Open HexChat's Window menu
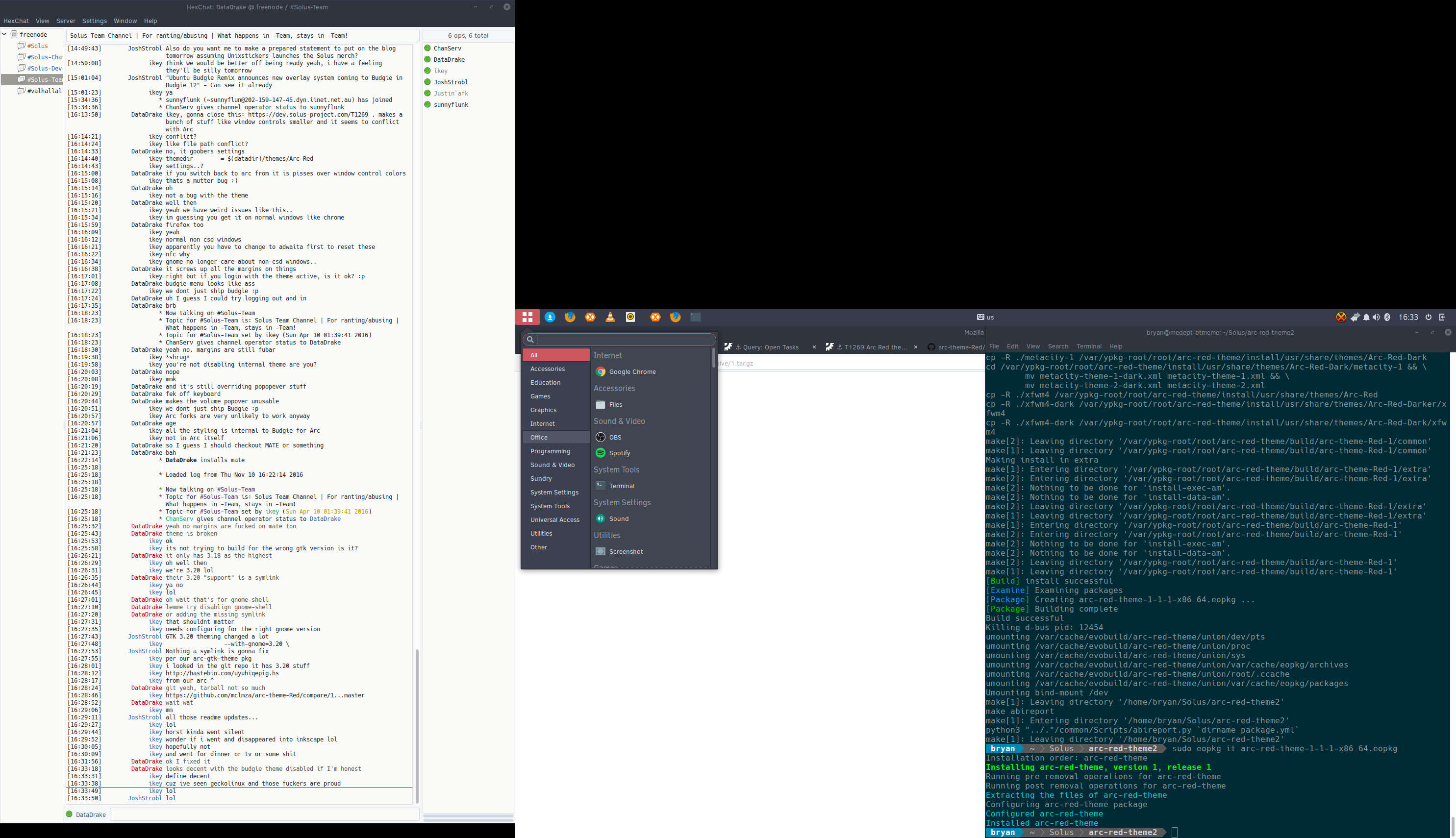This screenshot has height=838, width=1456. coord(125,21)
